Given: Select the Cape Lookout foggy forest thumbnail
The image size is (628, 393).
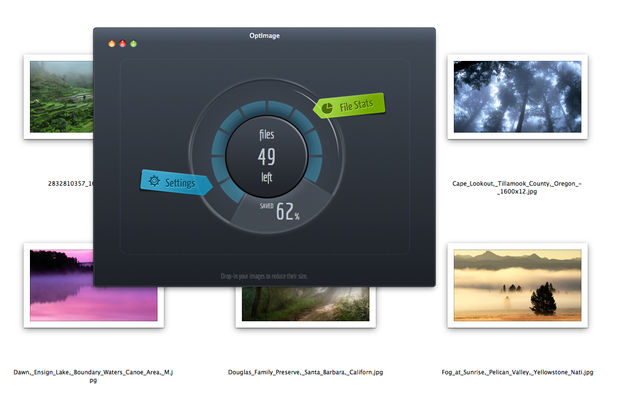Looking at the screenshot, I should click(x=517, y=97).
